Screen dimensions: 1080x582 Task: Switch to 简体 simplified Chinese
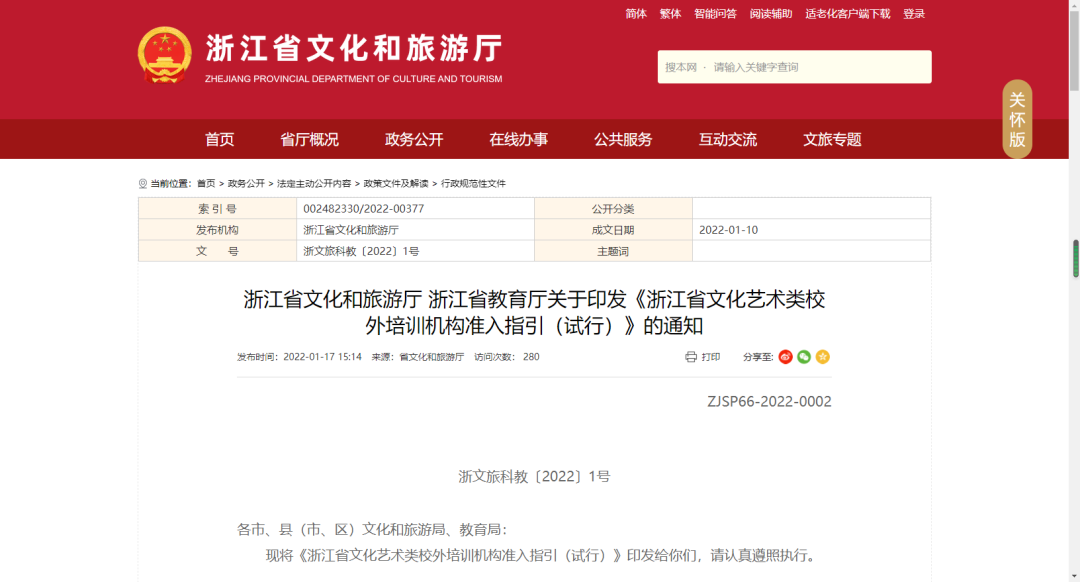pyautogui.click(x=636, y=14)
